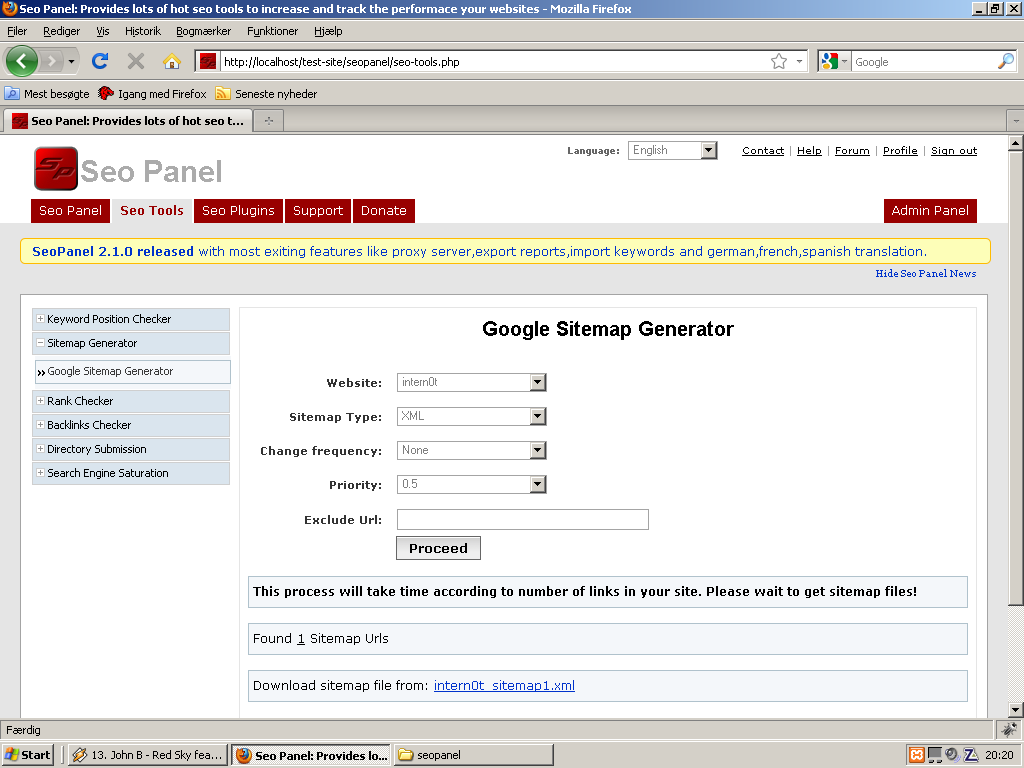The image size is (1024, 768).
Task: Switch to the Seo Tools tab
Action: 152,210
